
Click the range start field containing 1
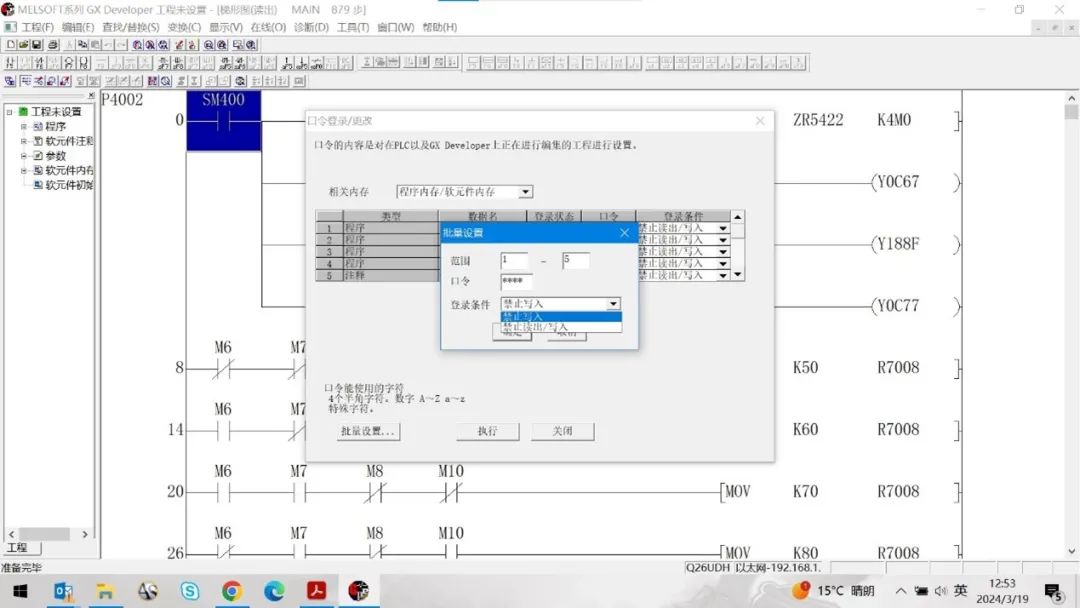513,261
